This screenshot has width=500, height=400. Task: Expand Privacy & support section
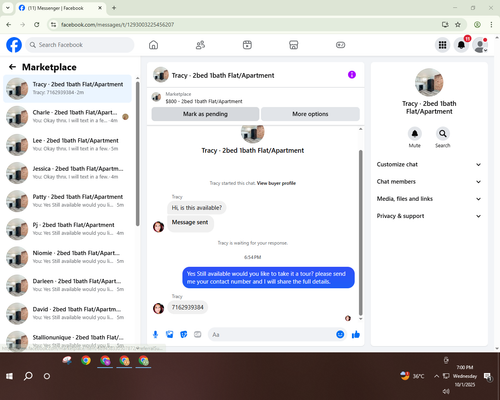[429, 216]
